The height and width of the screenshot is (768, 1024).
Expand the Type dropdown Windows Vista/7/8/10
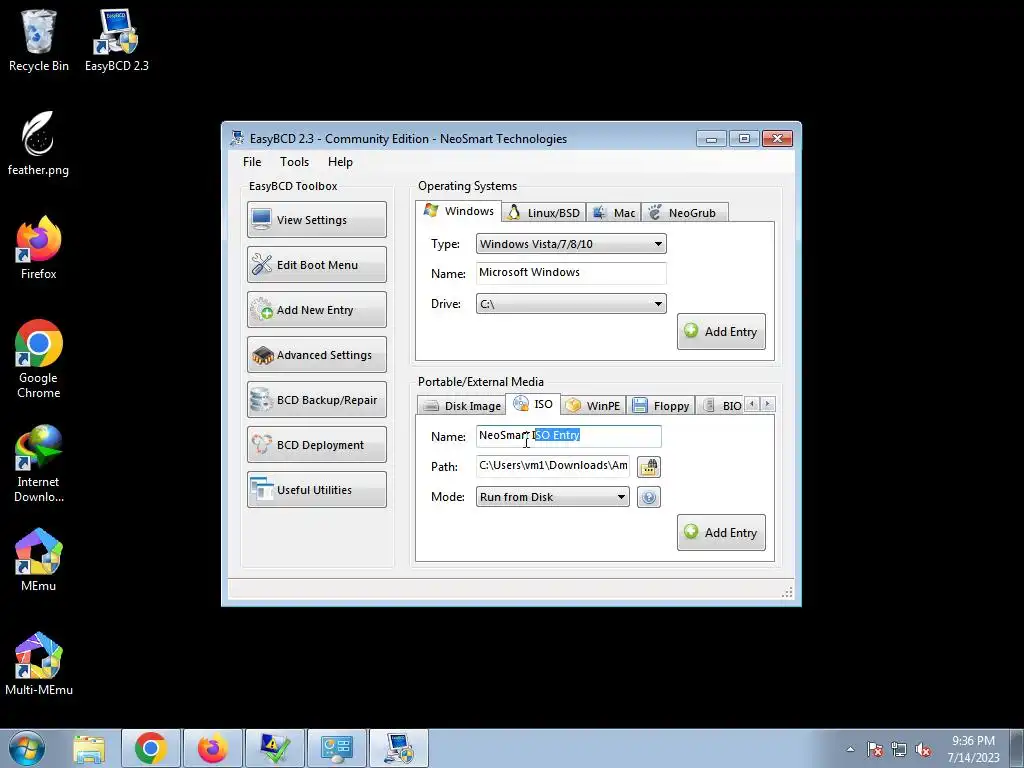(x=571, y=244)
